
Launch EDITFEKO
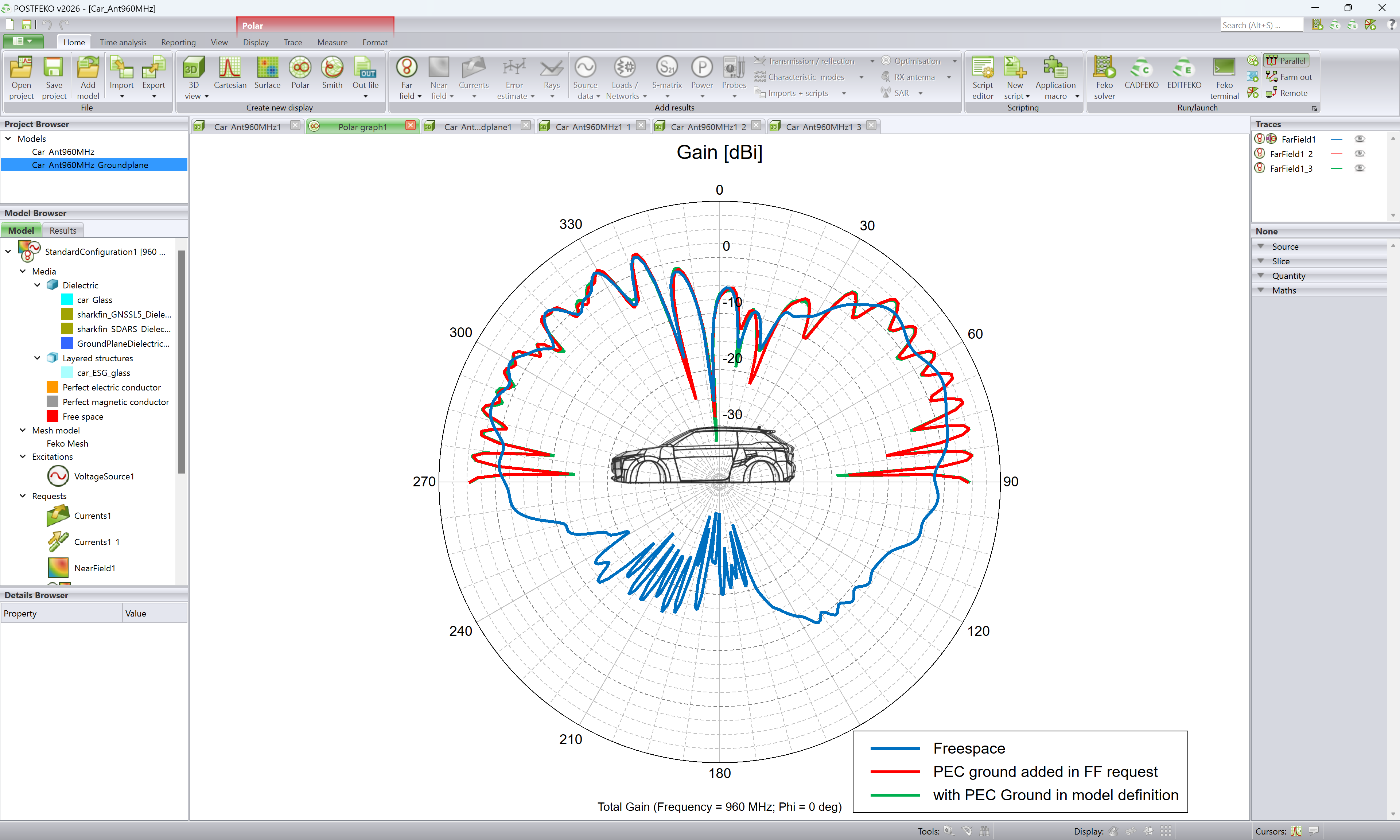(1184, 73)
